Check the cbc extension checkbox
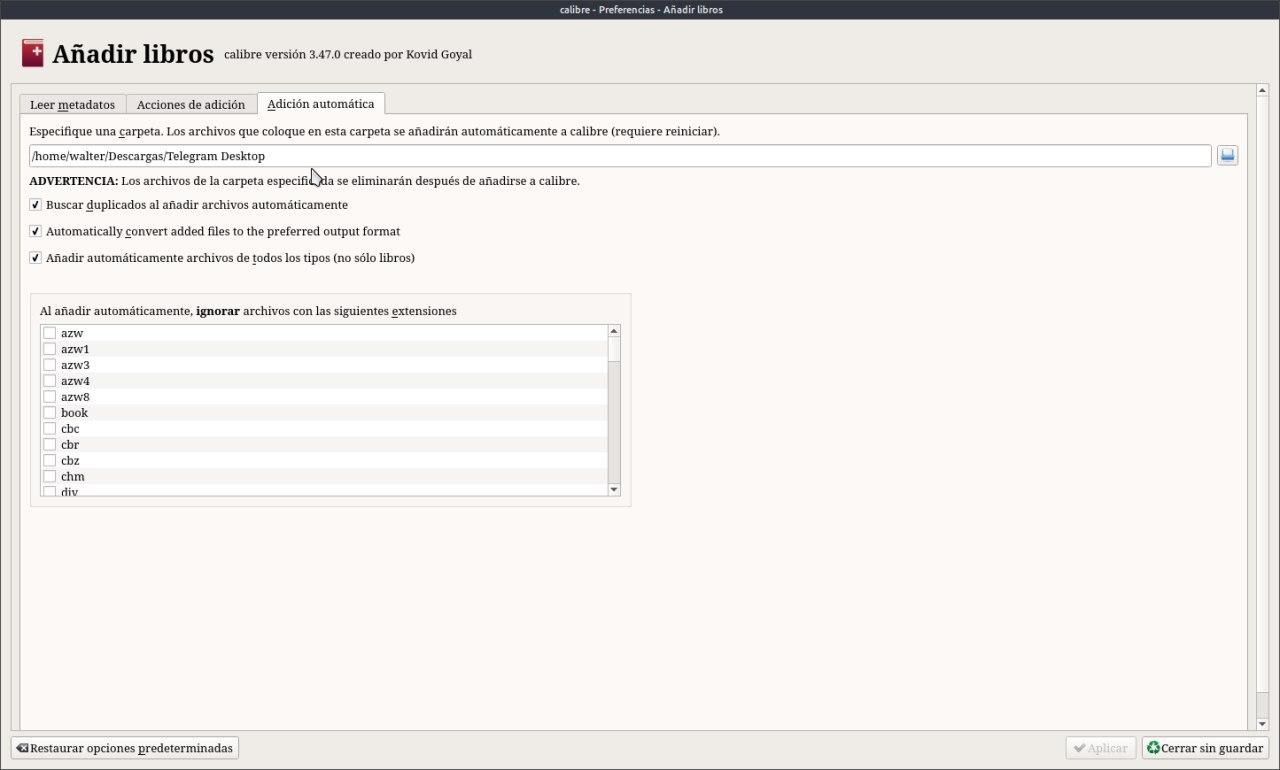The width and height of the screenshot is (1280, 770). [x=49, y=429]
